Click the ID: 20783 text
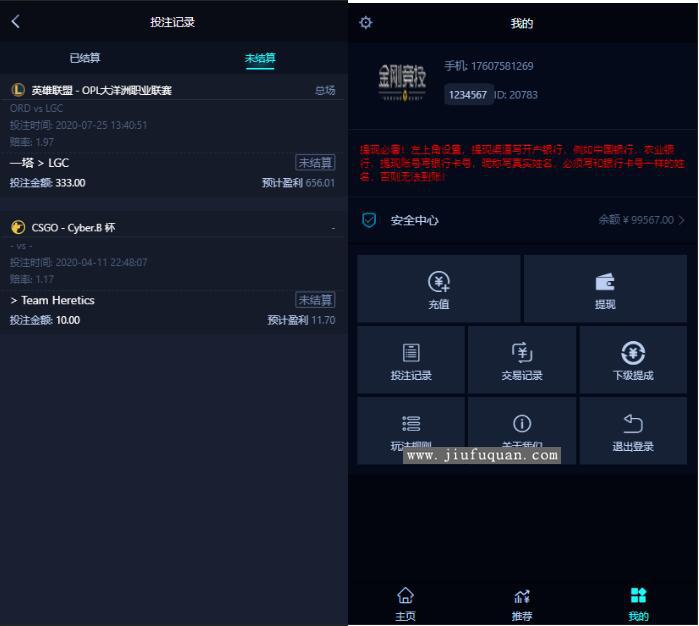 516,95
